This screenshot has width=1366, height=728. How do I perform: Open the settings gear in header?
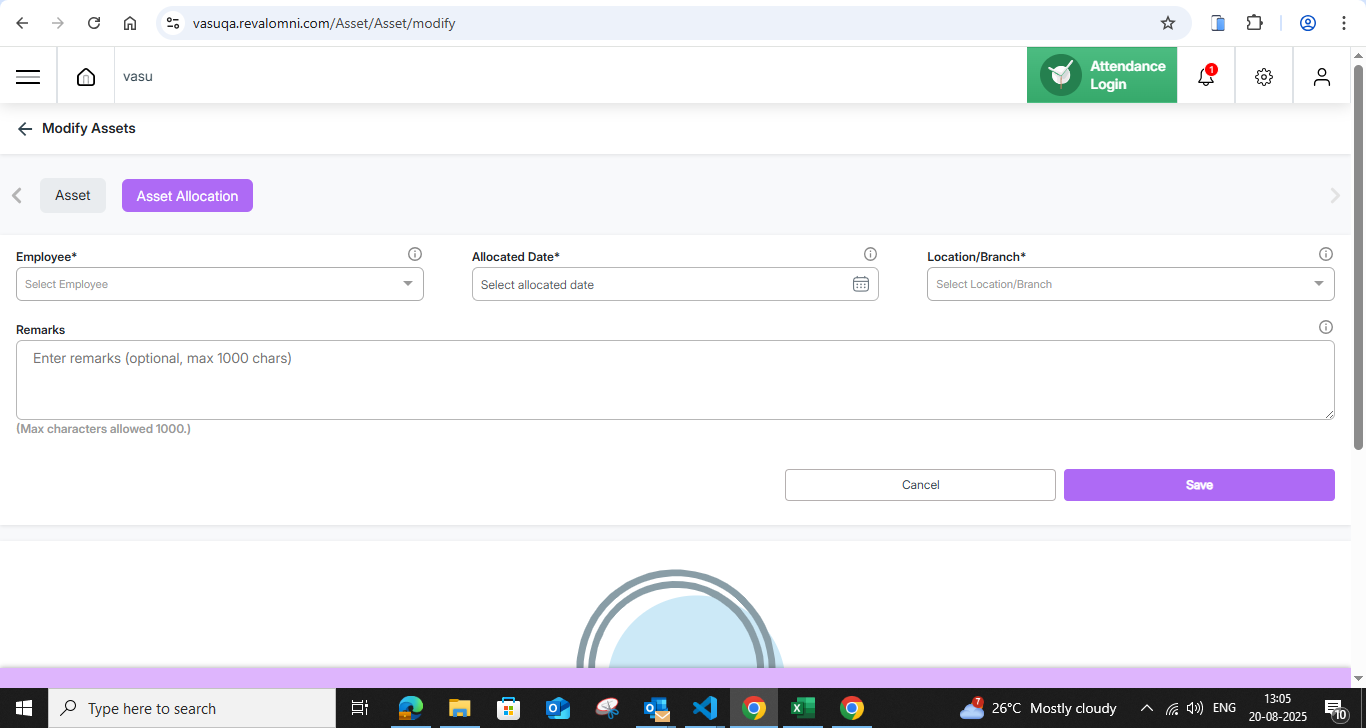tap(1264, 77)
